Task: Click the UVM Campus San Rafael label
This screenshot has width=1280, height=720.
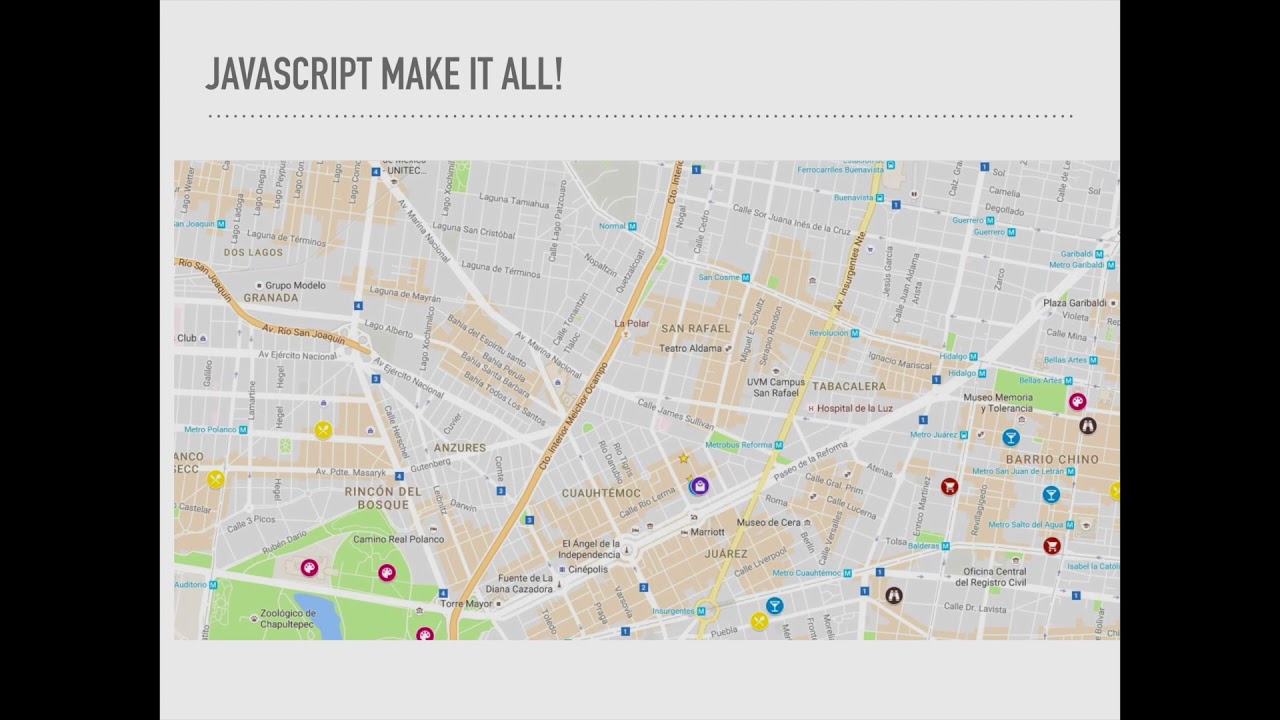Action: (776, 387)
